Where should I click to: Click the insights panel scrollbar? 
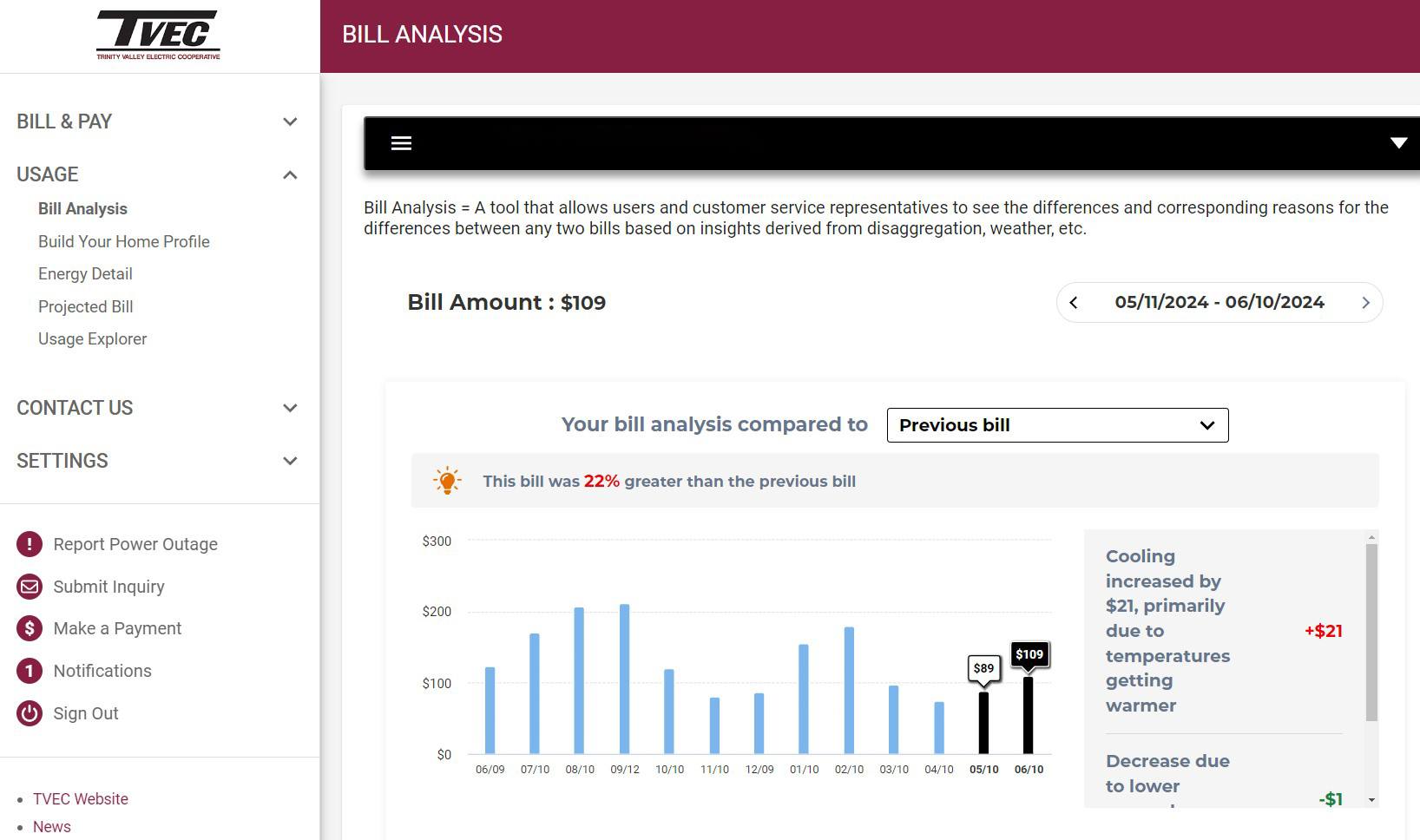[1371, 633]
